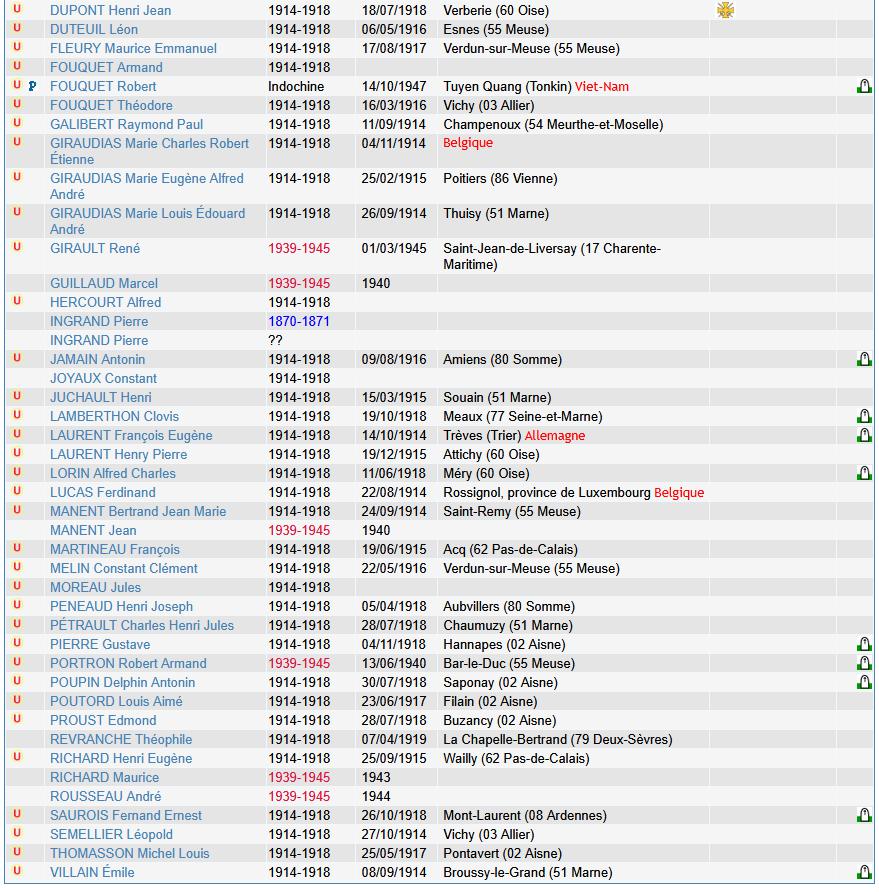Click the tombstone icon in FOUQUET Robert row
879x892 pixels.
864,87
